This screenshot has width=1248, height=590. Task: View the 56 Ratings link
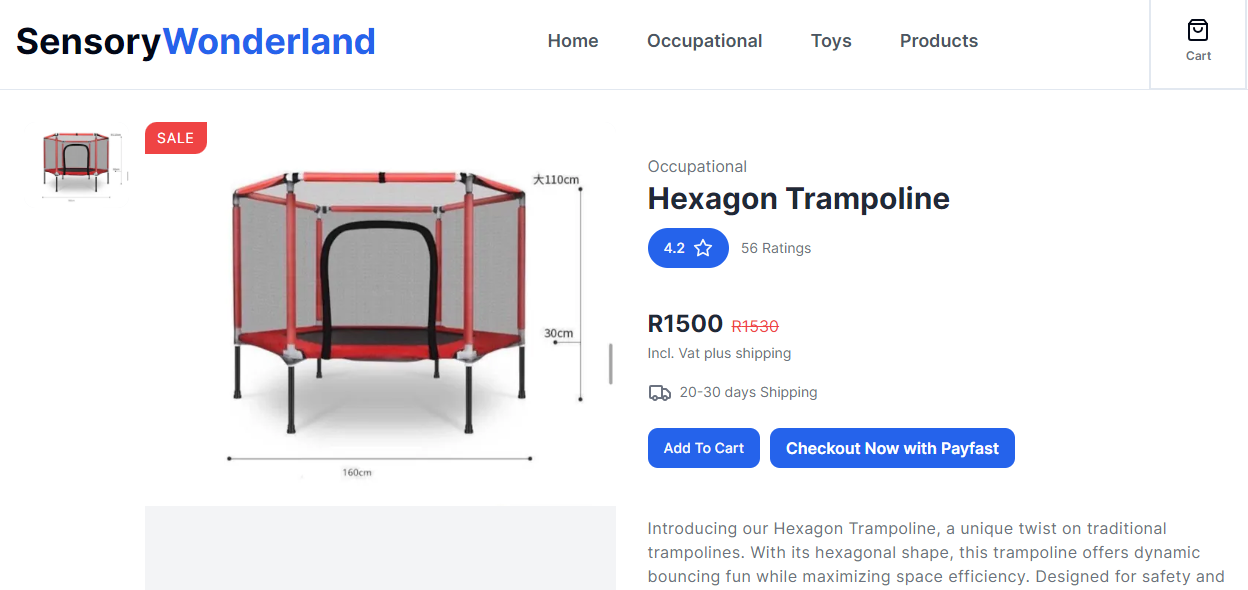(776, 248)
